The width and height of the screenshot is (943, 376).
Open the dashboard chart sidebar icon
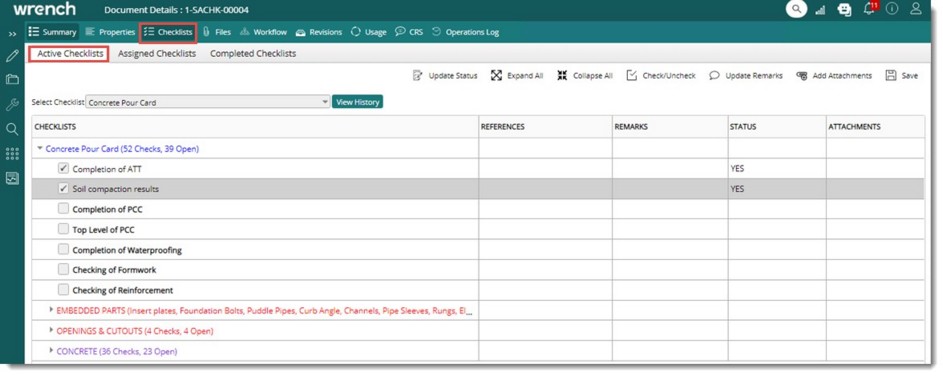[x=12, y=178]
